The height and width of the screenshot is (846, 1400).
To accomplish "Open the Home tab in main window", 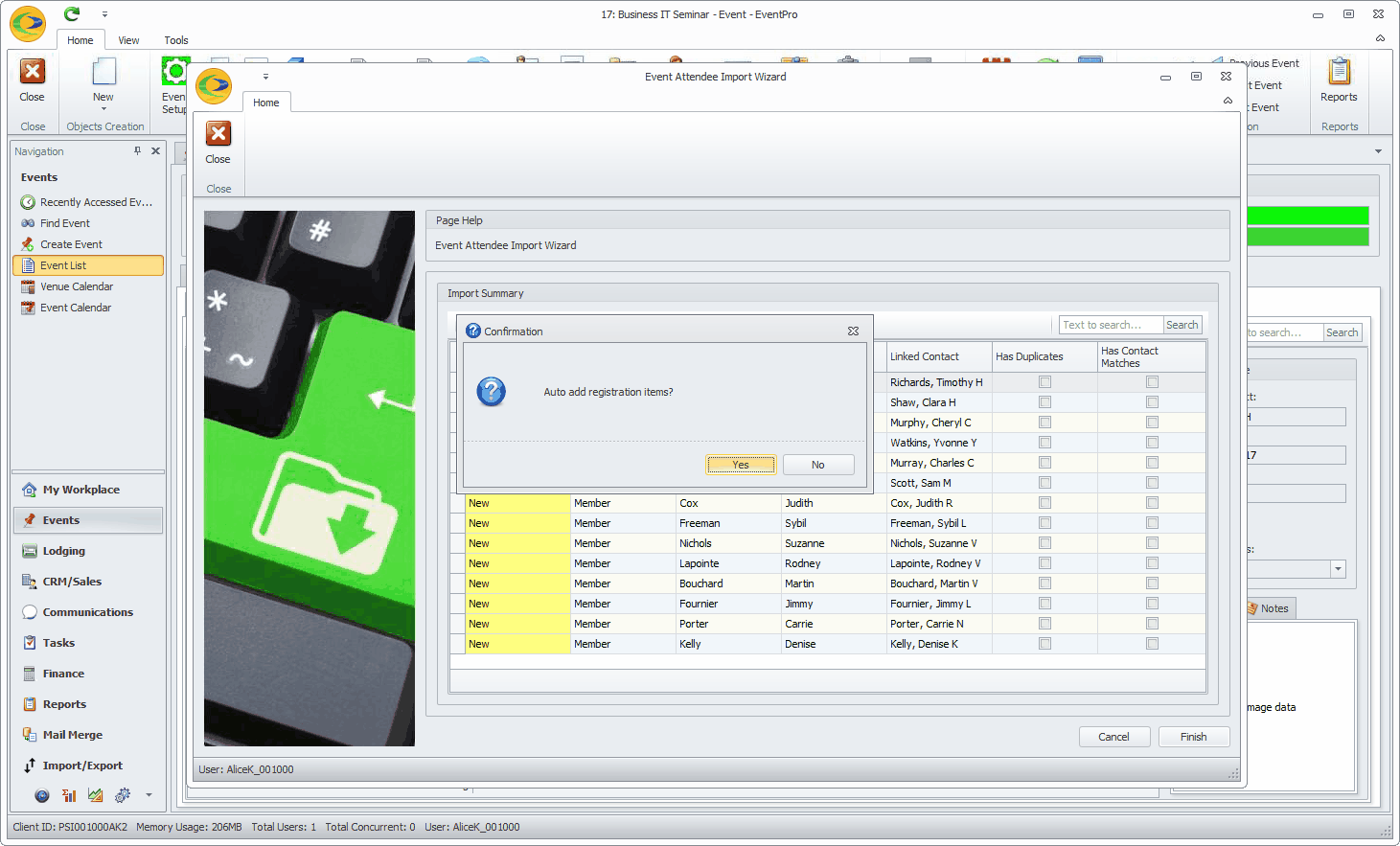I will tap(80, 40).
